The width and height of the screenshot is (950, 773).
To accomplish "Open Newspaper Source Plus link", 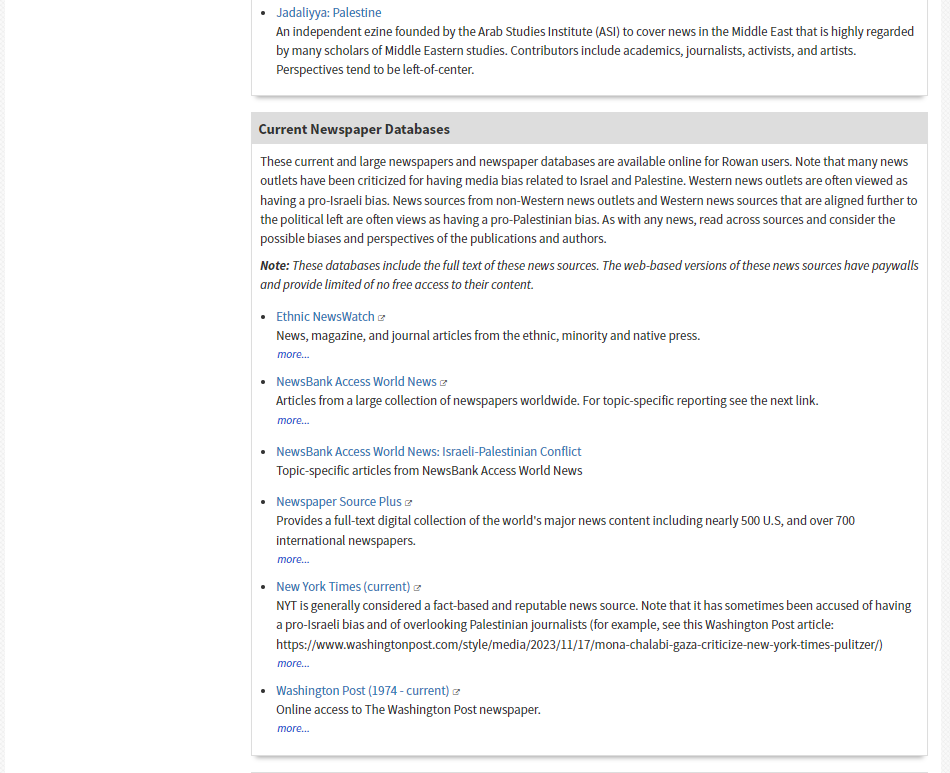I will click(x=339, y=502).
